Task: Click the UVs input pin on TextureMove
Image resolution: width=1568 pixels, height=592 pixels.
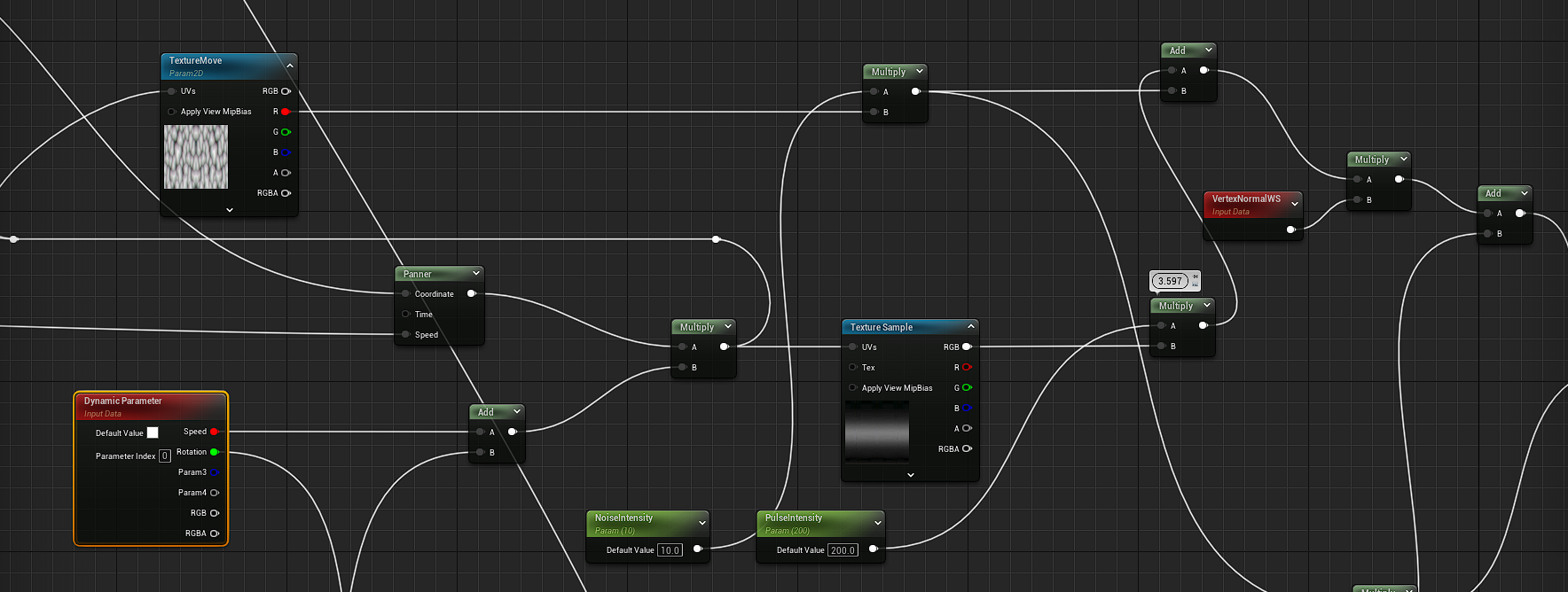Action: tap(171, 91)
